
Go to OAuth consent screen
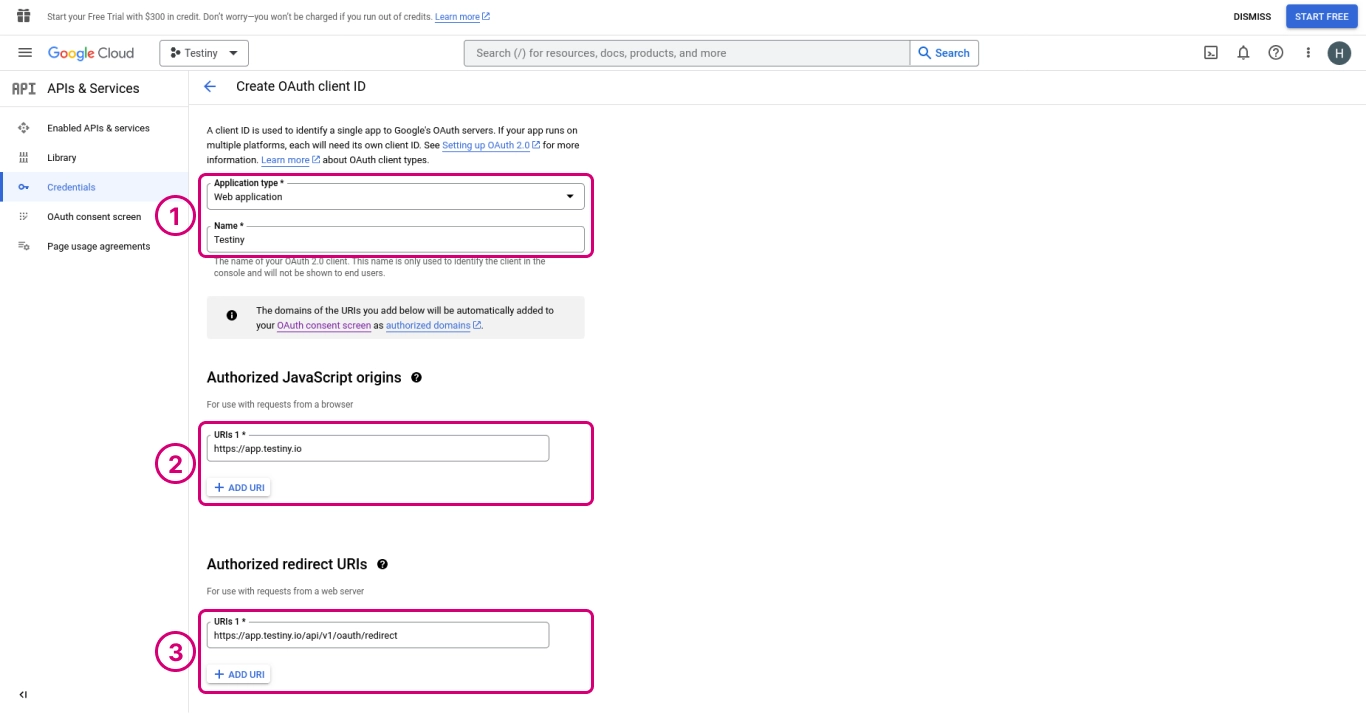click(94, 217)
